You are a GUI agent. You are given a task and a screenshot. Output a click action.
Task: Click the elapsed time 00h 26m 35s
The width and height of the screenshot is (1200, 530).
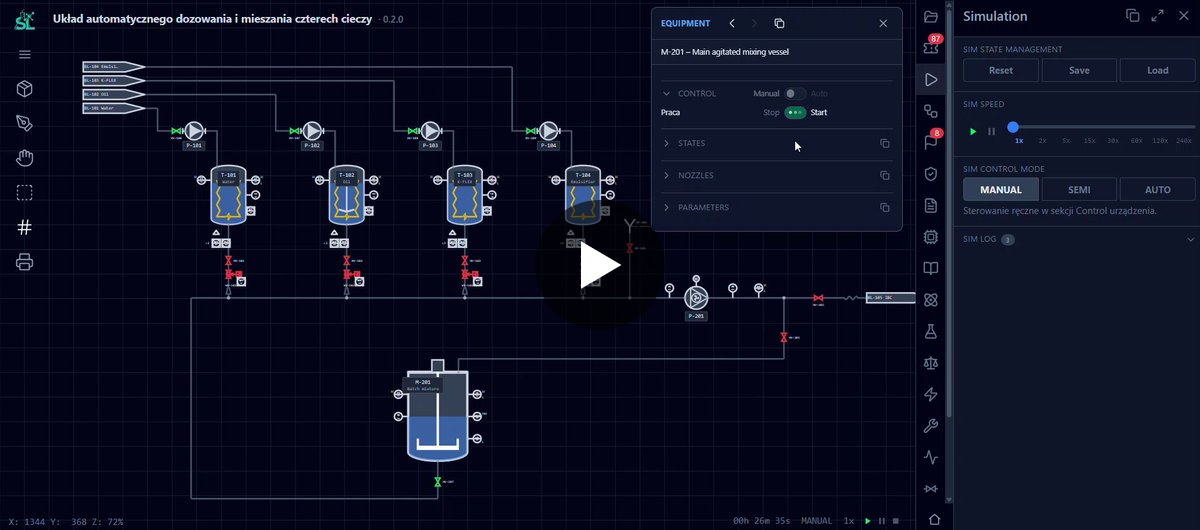pos(762,521)
